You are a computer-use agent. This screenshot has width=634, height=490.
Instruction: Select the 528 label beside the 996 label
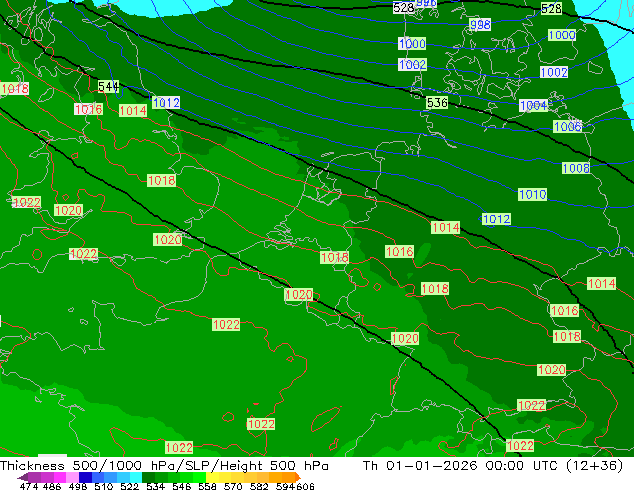(x=404, y=7)
